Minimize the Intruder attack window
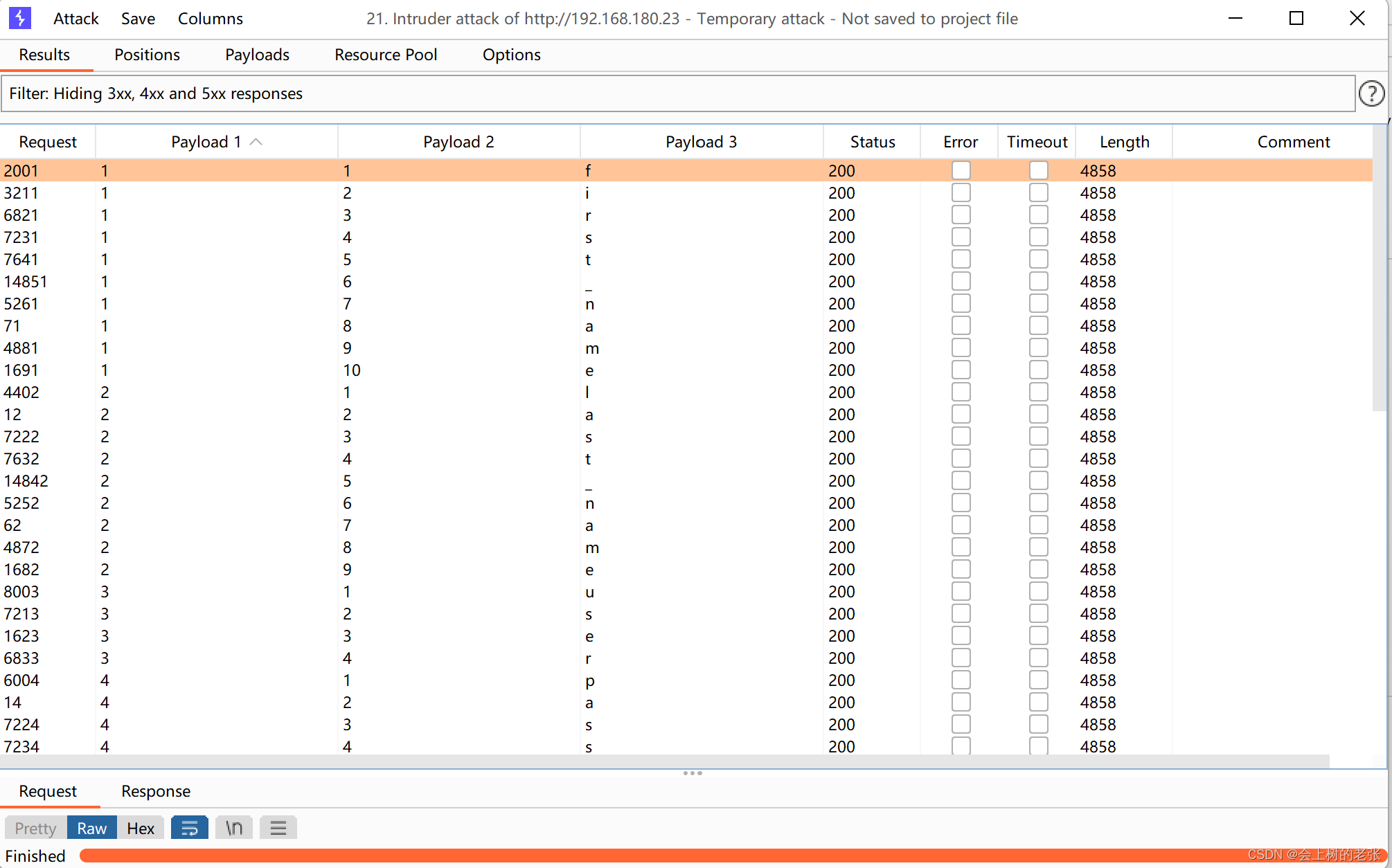Image resolution: width=1392 pixels, height=868 pixels. [x=1235, y=19]
